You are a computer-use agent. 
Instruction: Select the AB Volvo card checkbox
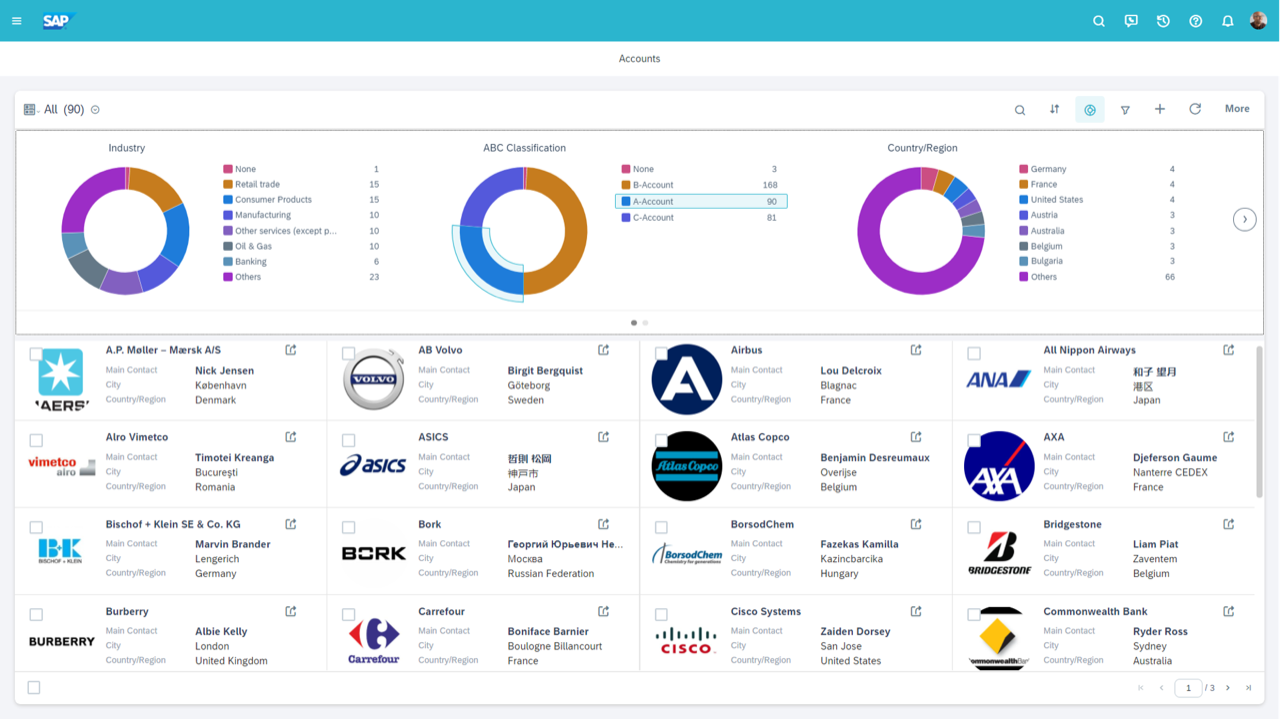coord(349,353)
